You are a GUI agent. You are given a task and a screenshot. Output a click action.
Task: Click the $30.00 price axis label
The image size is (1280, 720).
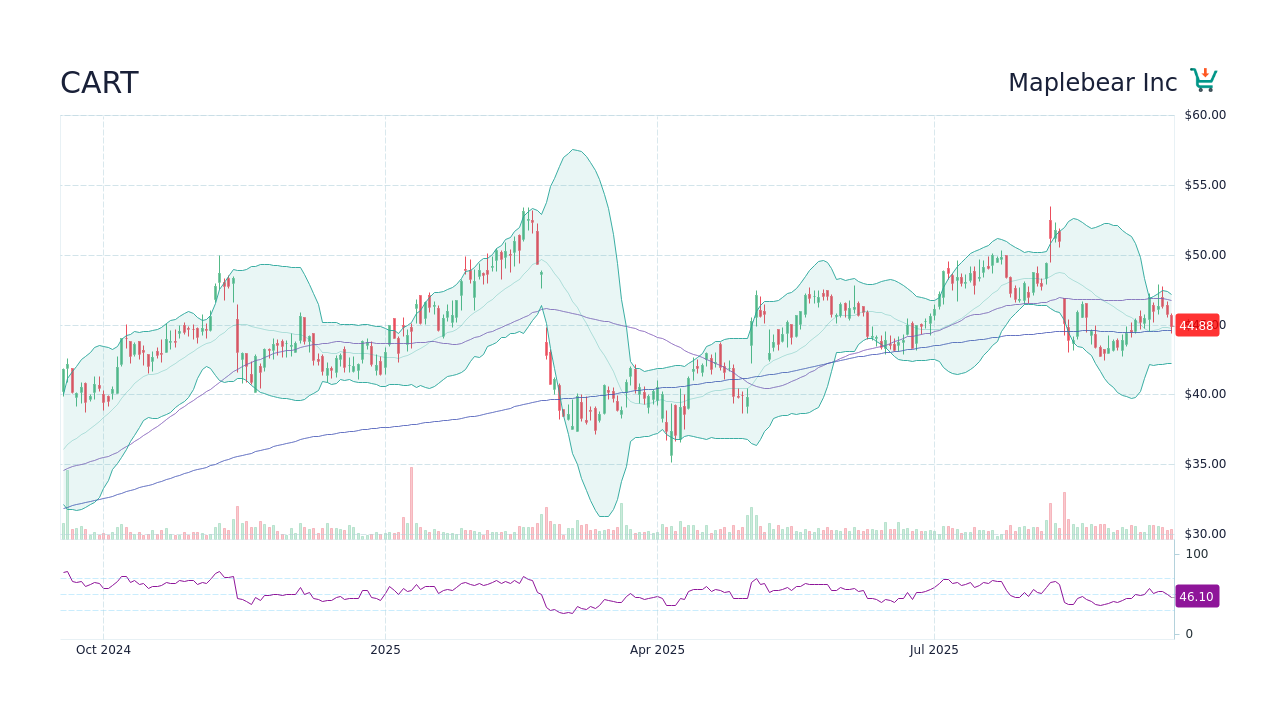1205,534
